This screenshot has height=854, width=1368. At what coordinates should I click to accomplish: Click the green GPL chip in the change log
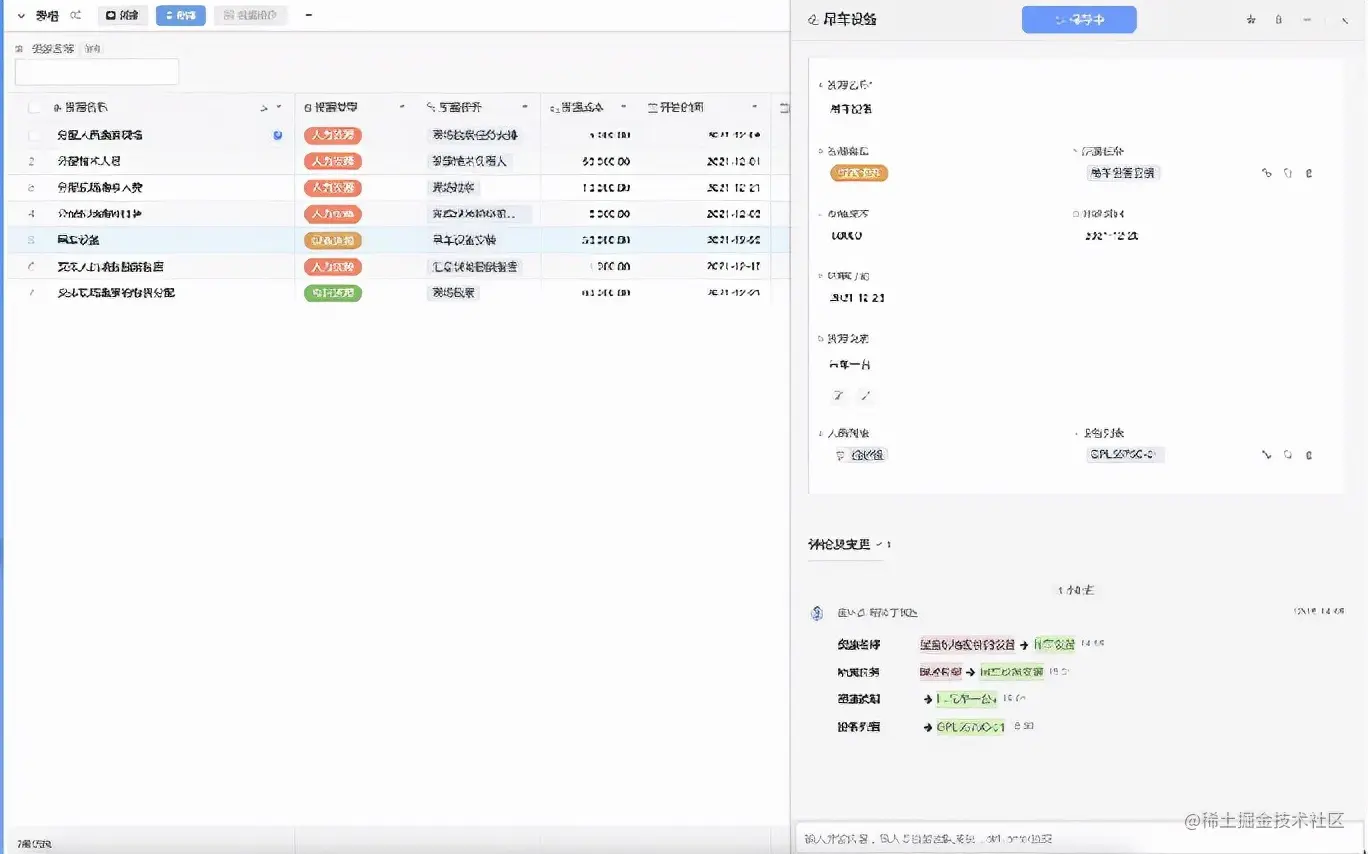[970, 727]
